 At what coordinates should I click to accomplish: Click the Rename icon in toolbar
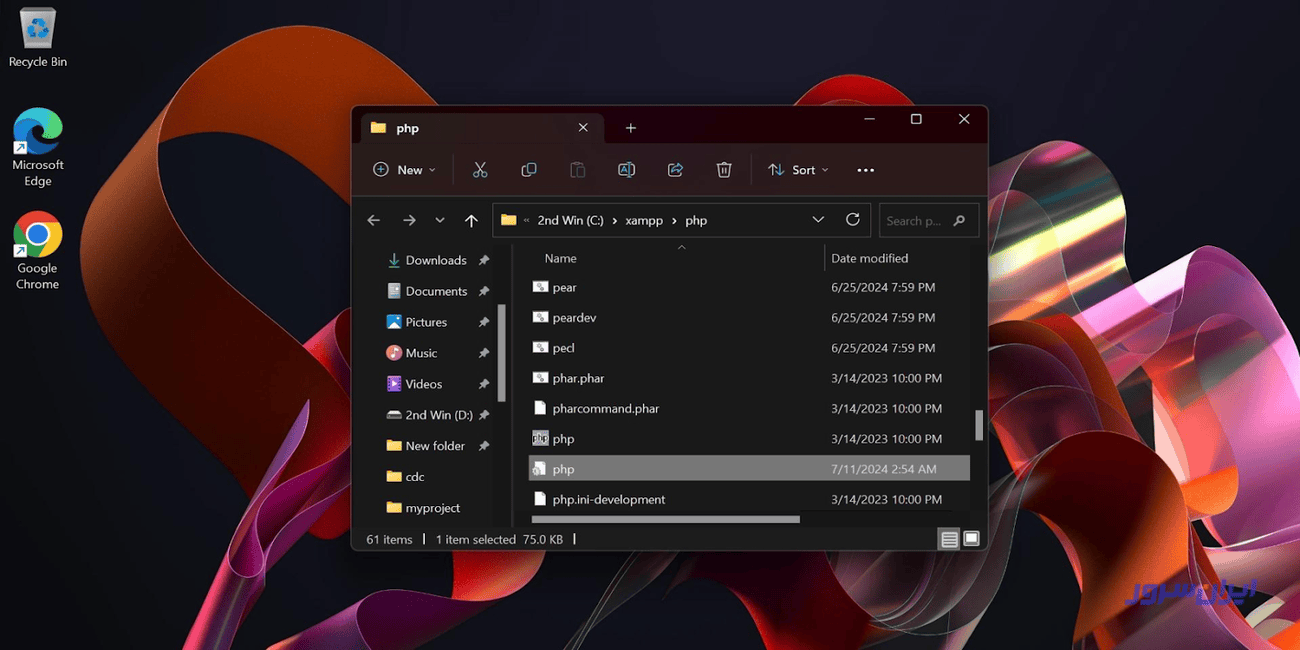point(626,170)
